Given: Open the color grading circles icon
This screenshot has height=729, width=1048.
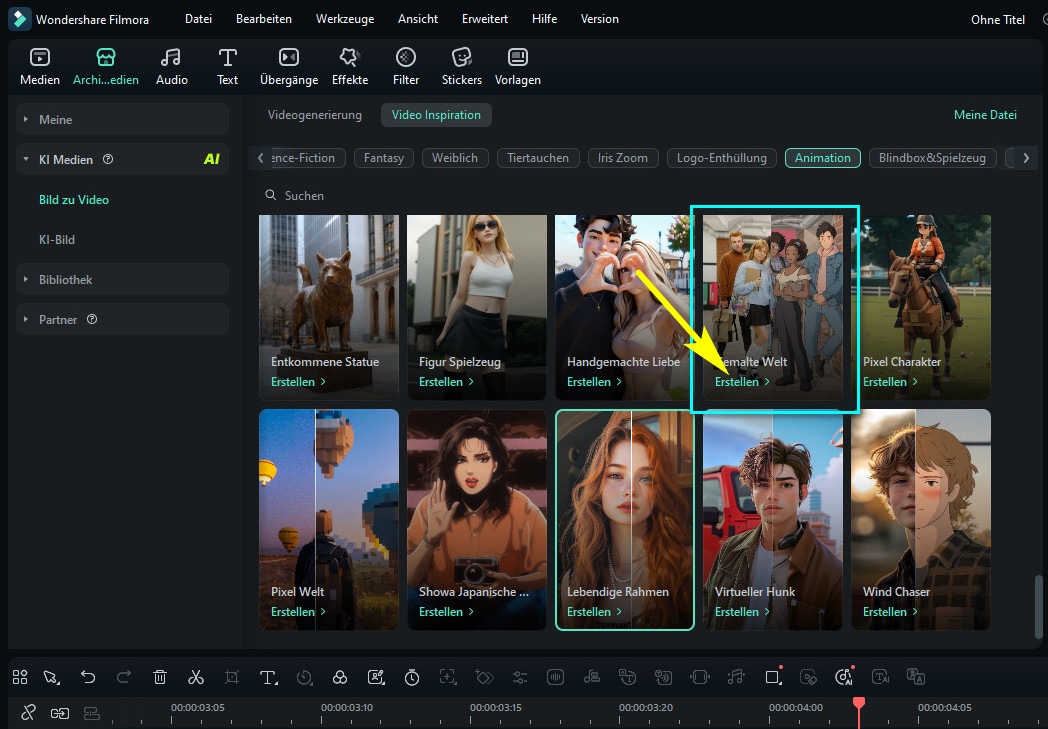Looking at the screenshot, I should point(340,677).
